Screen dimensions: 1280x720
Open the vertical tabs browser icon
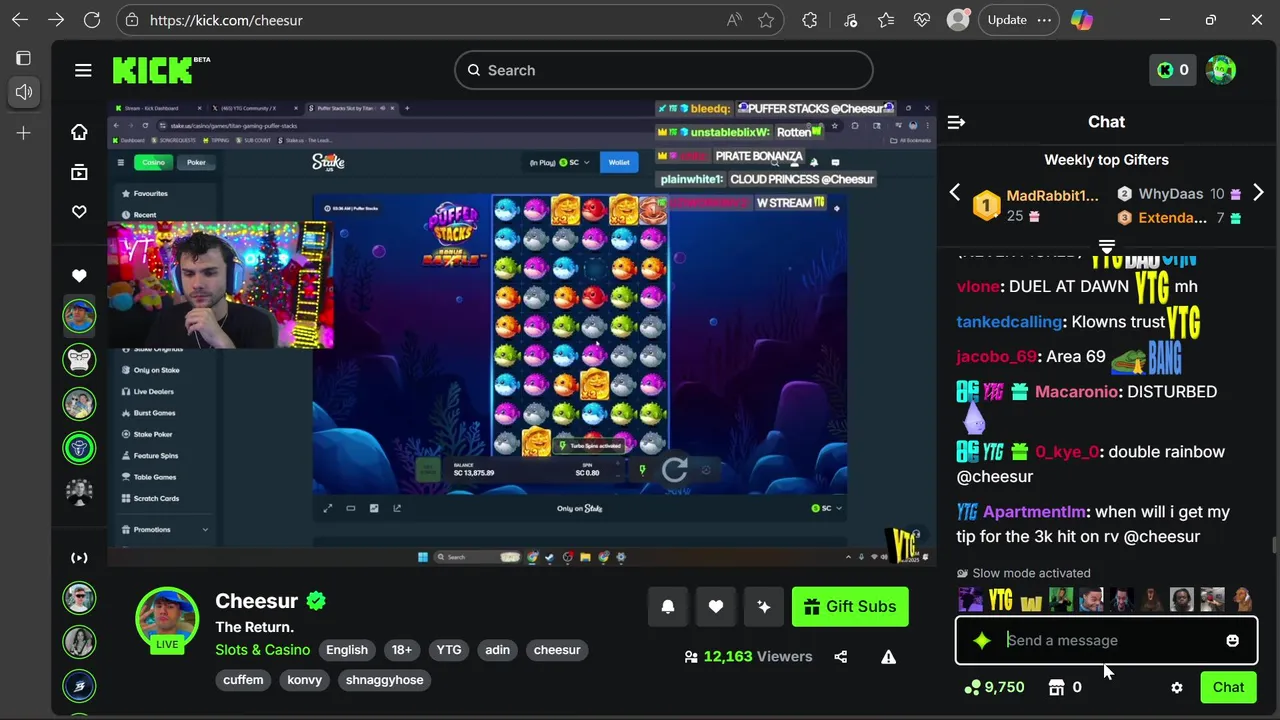[x=23, y=58]
